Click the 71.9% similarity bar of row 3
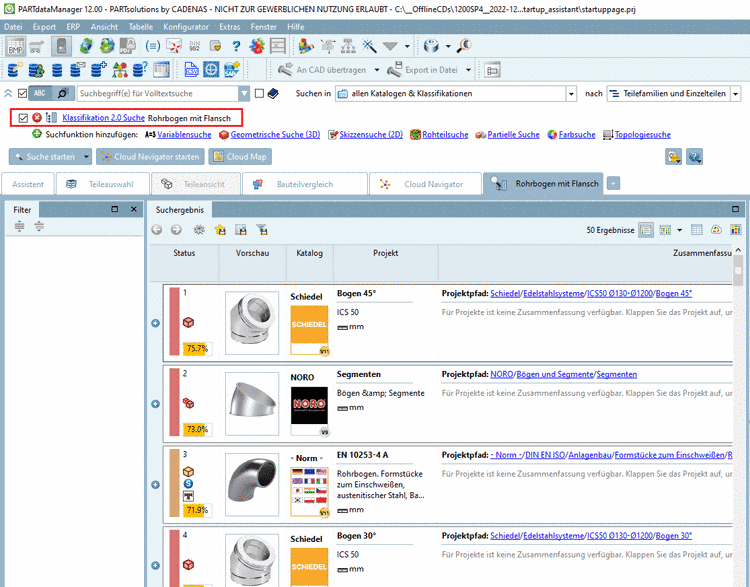The width and height of the screenshot is (750, 587). (197, 510)
